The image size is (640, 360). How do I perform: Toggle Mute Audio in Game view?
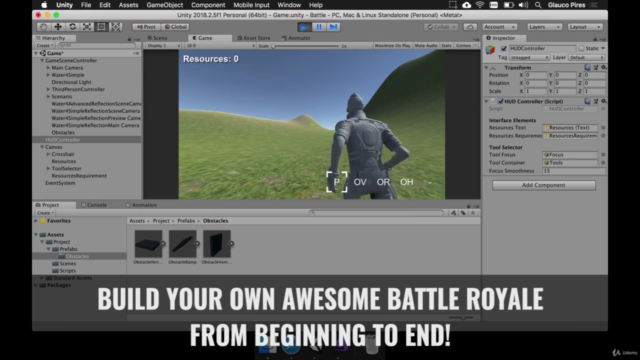[x=426, y=46]
